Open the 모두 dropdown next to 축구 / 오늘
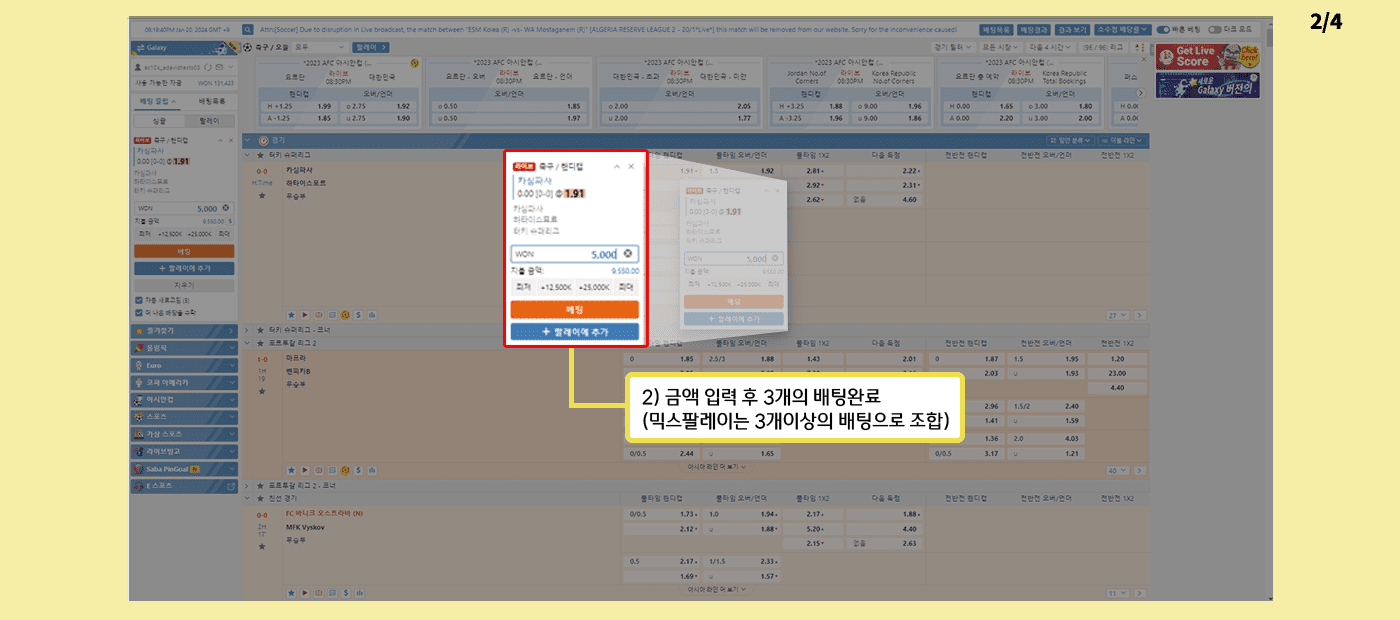The width and height of the screenshot is (1400, 620). click(x=318, y=47)
